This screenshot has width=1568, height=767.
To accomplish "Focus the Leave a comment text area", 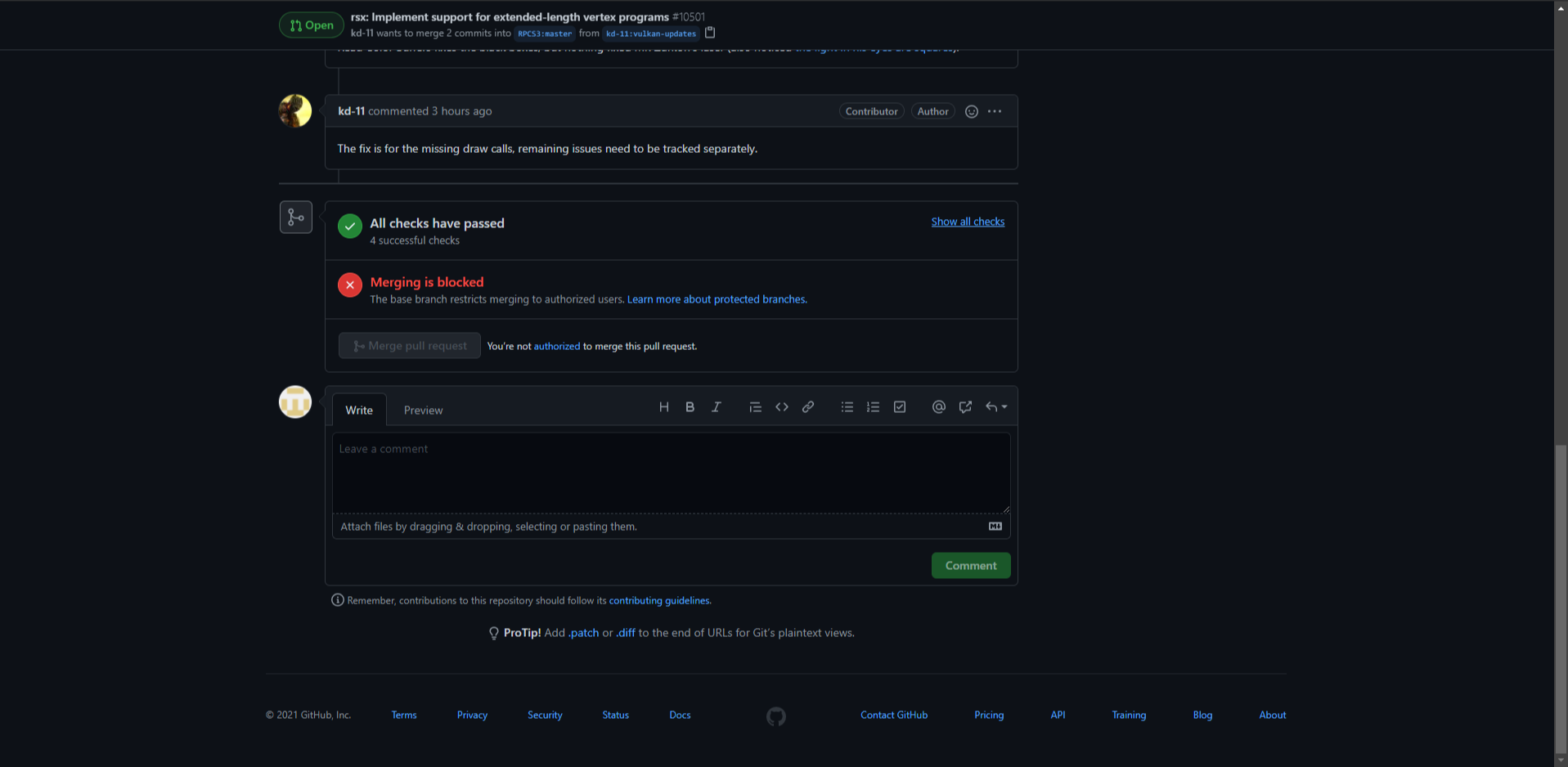I will (672, 473).
